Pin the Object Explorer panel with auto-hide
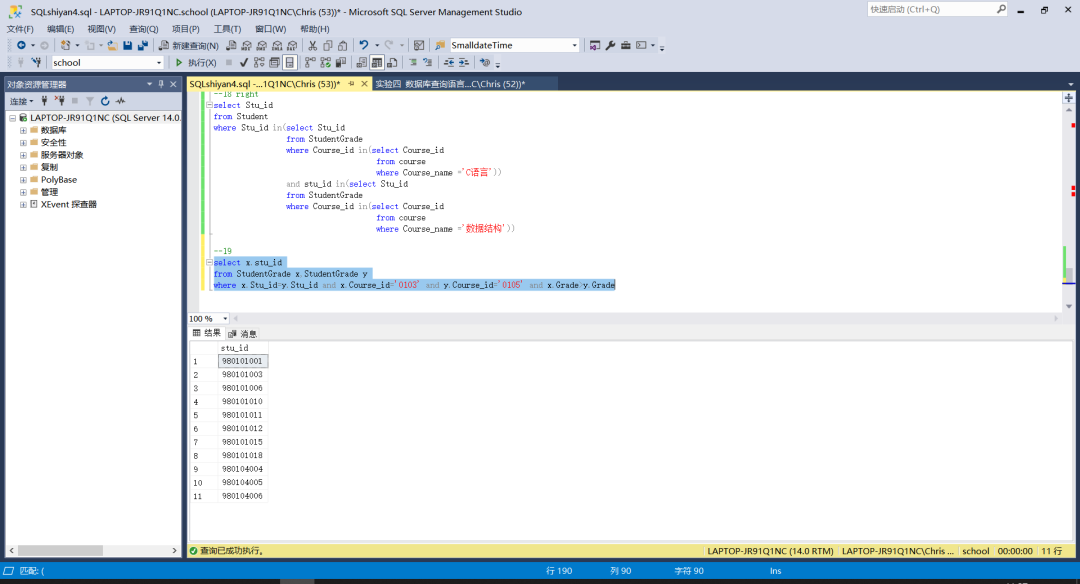 point(161,85)
